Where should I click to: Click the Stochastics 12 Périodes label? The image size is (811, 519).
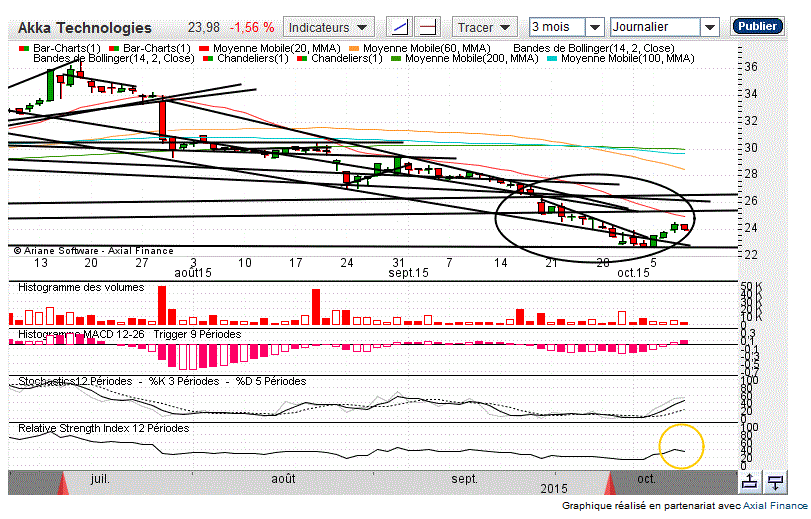(x=75, y=381)
